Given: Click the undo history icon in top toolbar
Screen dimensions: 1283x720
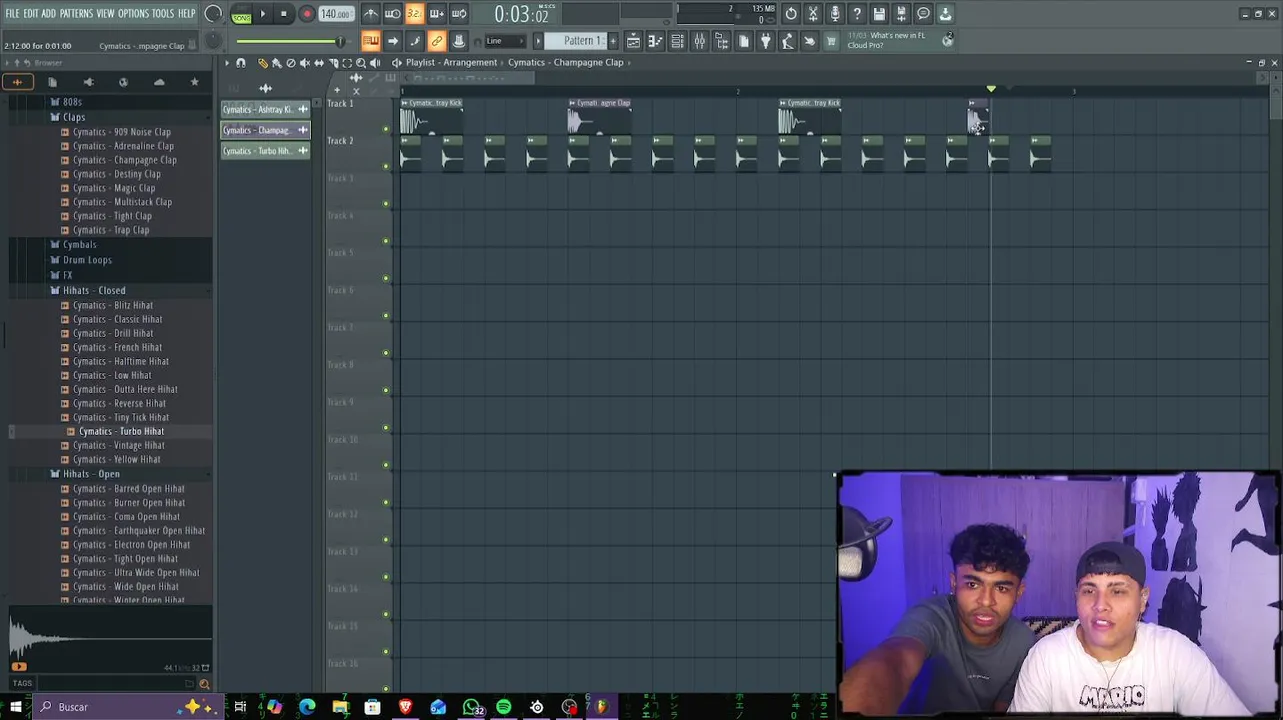Looking at the screenshot, I should (791, 14).
